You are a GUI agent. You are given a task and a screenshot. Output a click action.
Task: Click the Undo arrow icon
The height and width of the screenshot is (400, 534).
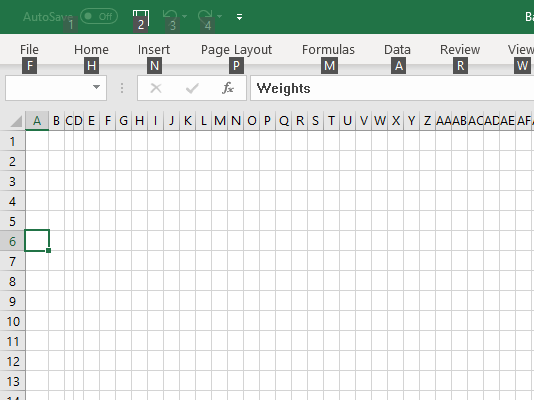[170, 15]
